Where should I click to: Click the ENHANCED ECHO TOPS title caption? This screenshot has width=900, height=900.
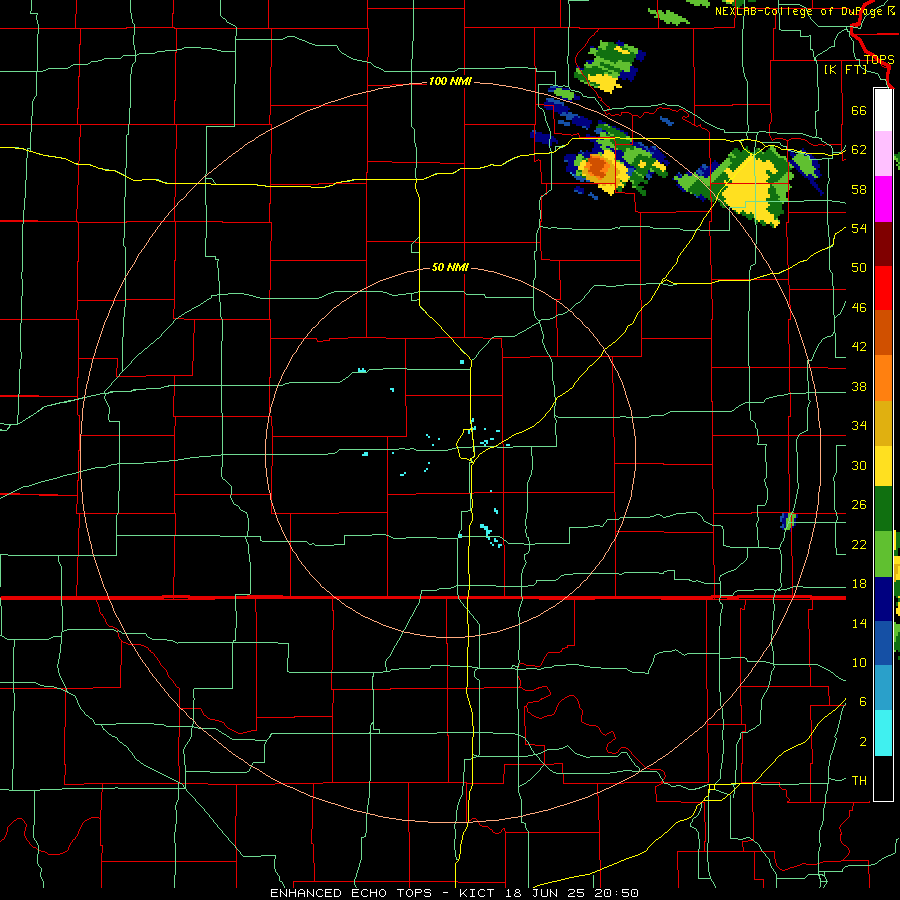[454, 893]
